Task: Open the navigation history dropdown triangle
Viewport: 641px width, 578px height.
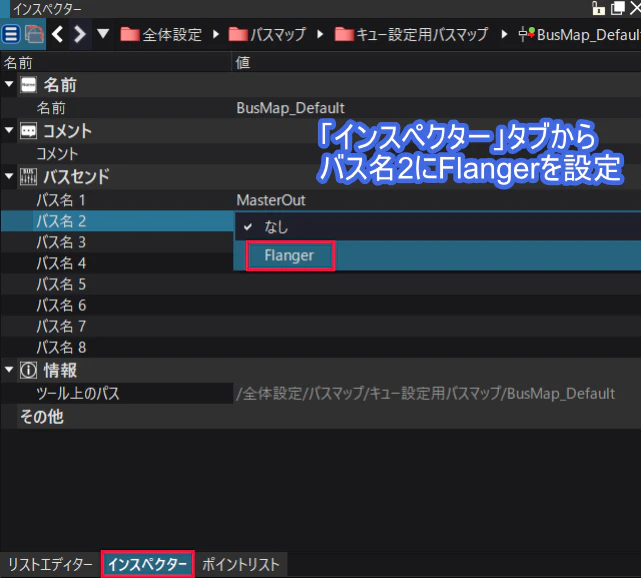Action: pyautogui.click(x=103, y=34)
